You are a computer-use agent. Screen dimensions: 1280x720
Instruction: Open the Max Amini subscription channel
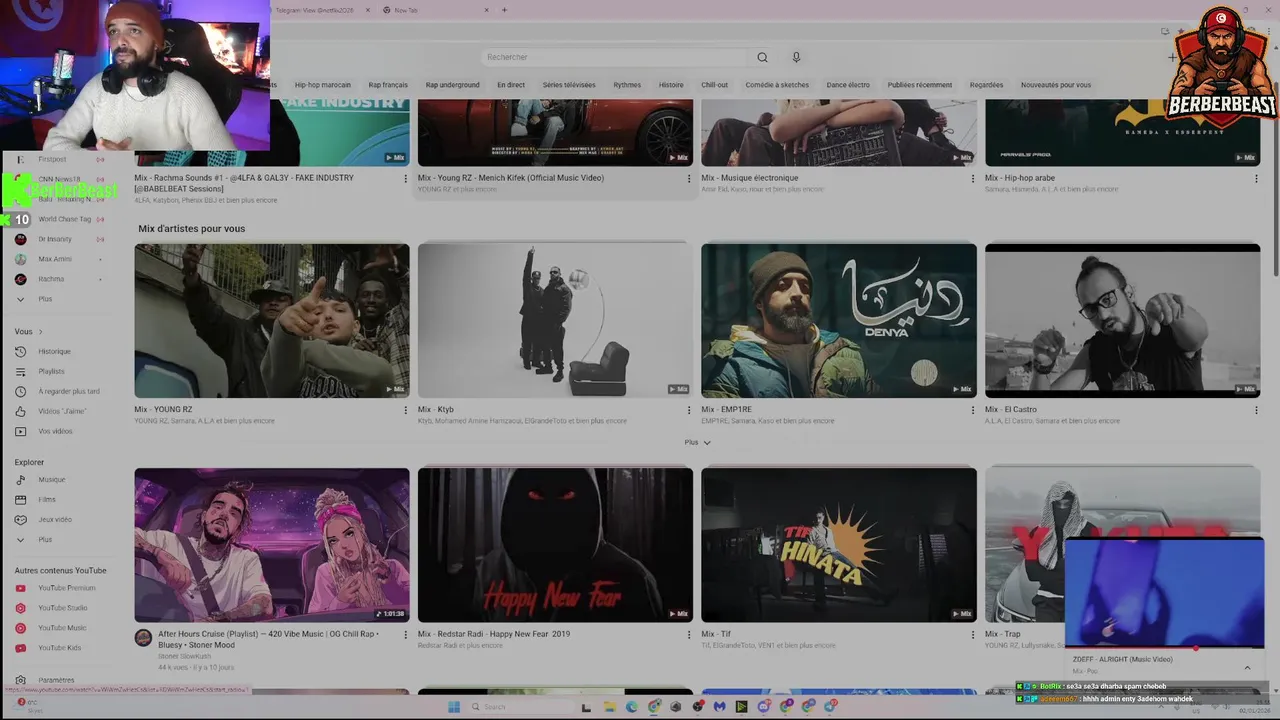55,259
